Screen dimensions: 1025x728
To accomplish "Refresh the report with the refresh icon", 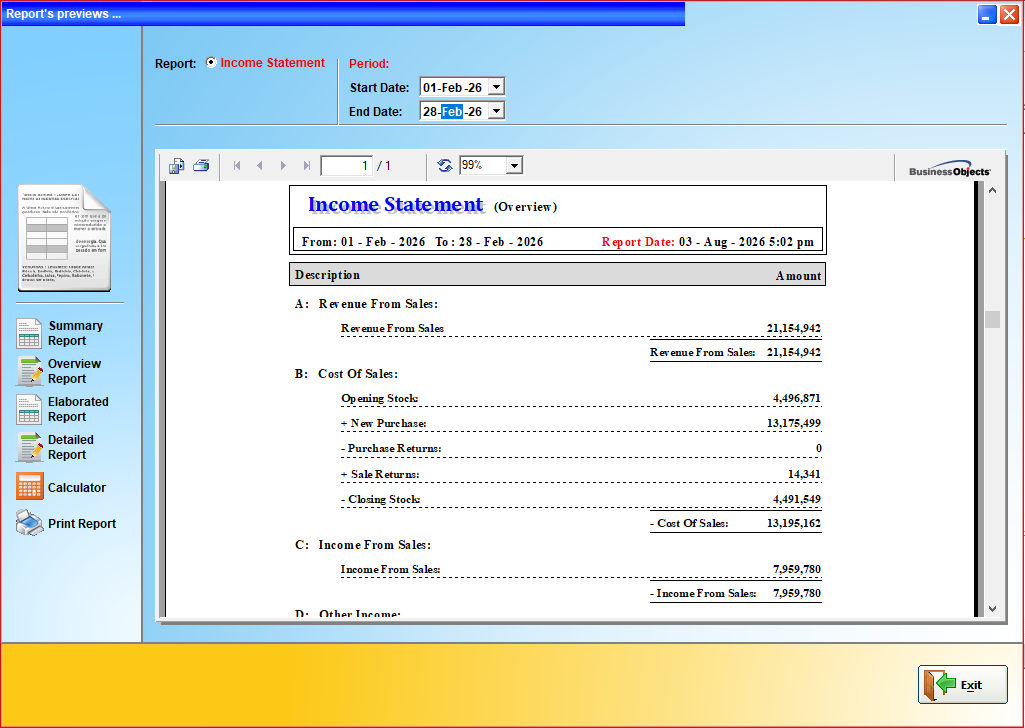I will pos(445,165).
